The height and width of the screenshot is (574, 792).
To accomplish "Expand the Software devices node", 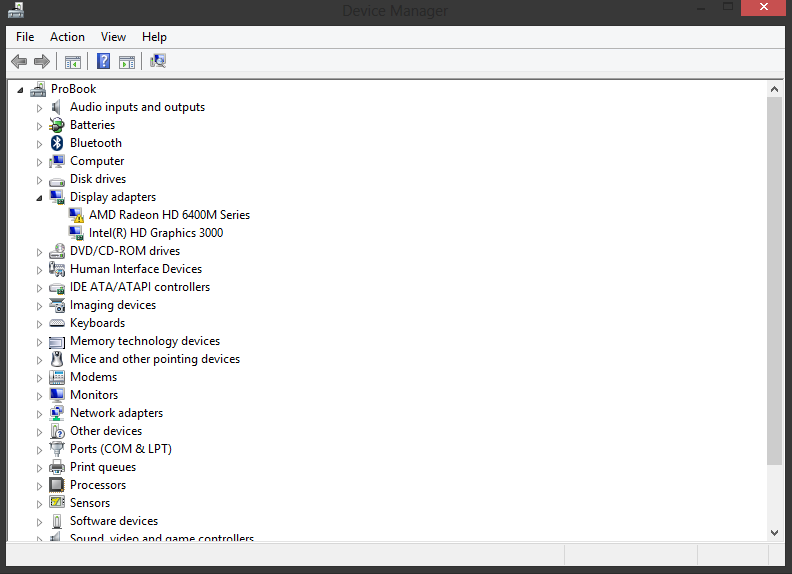I will point(39,522).
